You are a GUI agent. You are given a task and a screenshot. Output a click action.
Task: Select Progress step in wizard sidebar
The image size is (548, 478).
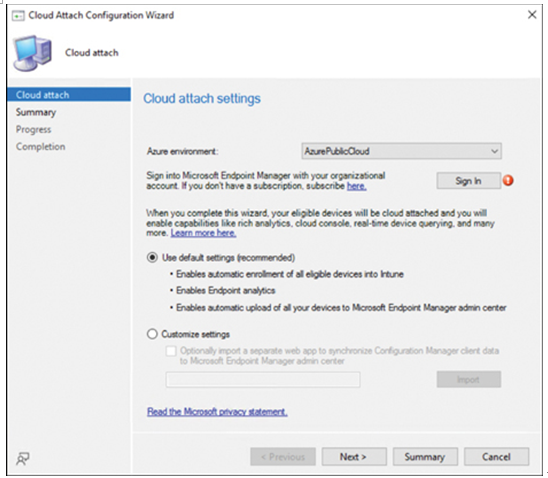pos(33,129)
